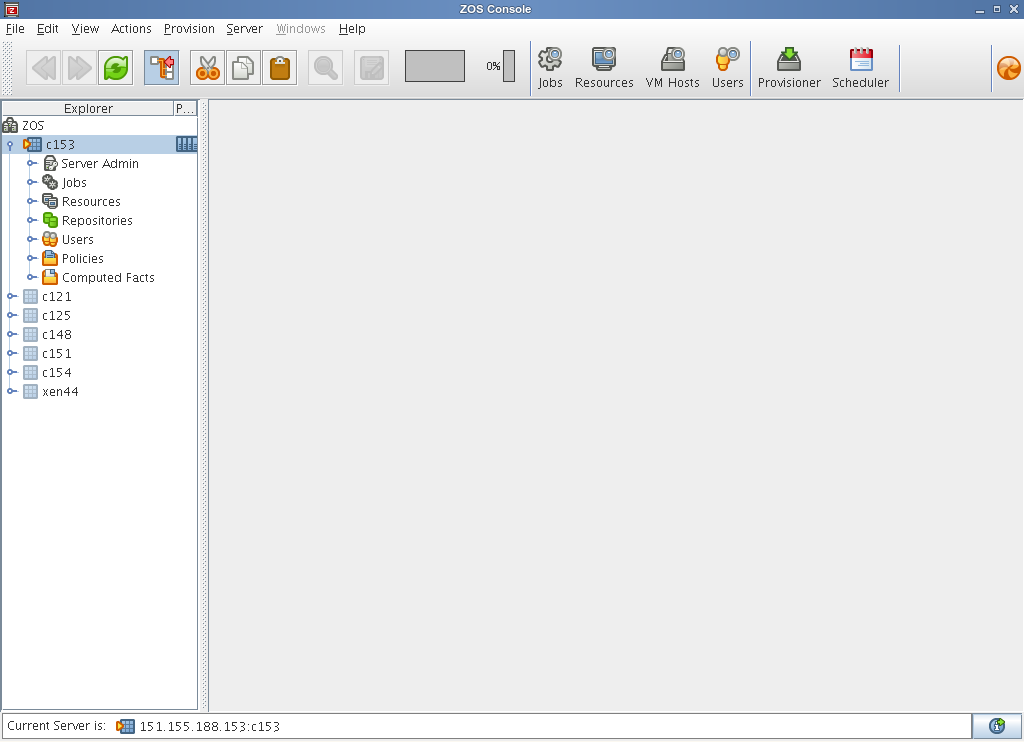Open the Users monitor toolbar icon

tap(728, 68)
